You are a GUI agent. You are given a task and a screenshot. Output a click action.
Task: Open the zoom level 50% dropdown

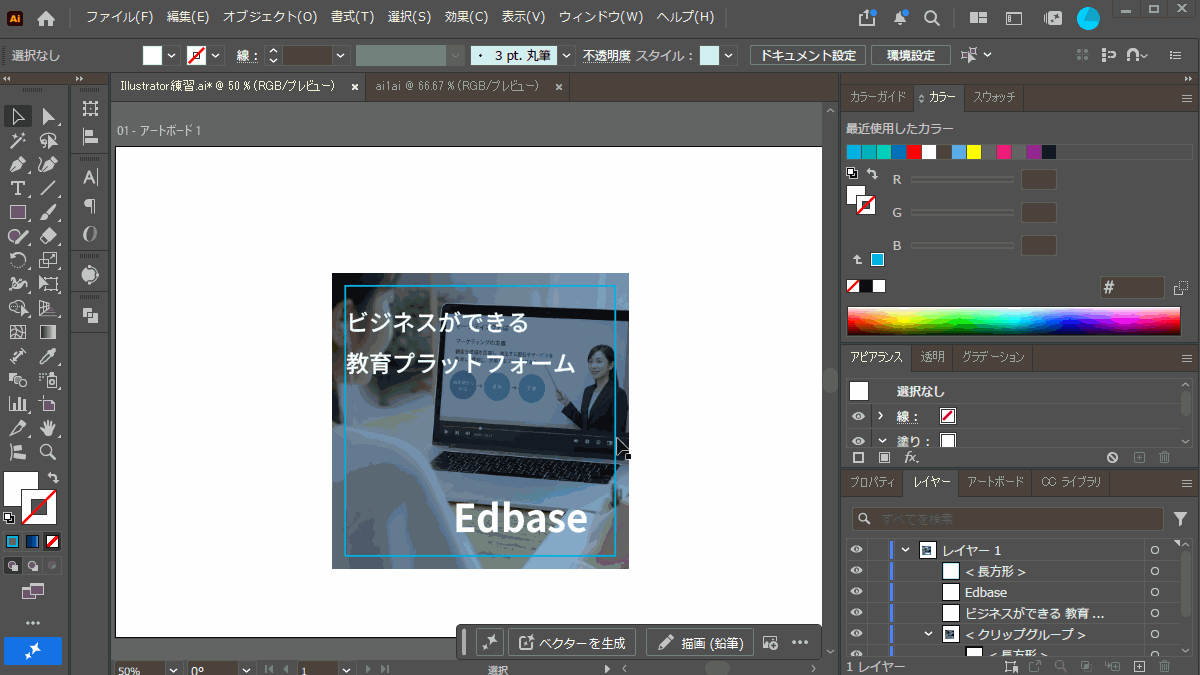coord(173,670)
